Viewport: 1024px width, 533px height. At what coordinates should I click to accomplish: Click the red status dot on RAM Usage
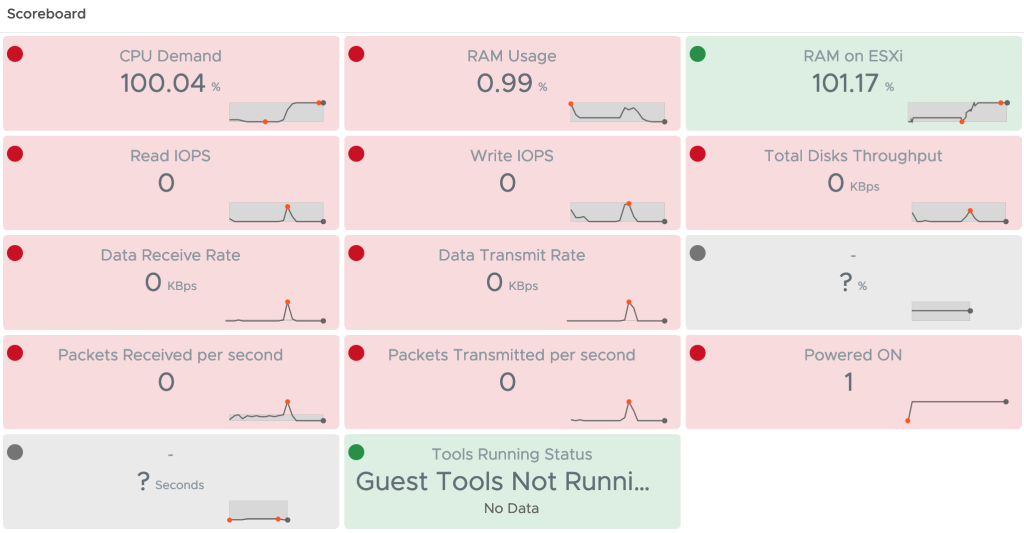[356, 54]
